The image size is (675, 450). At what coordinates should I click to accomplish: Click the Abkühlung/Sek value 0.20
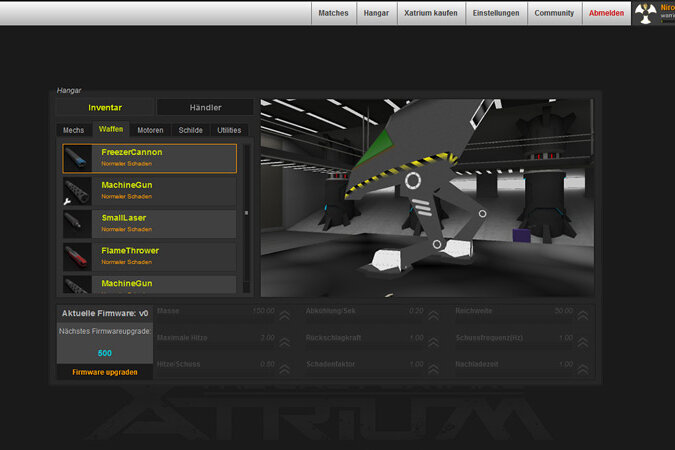pyautogui.click(x=416, y=310)
